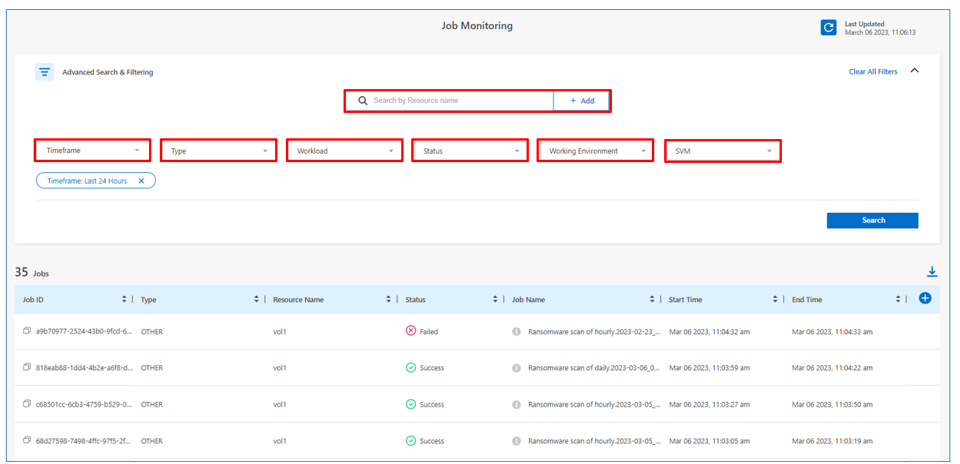Open the Timeframe dropdown

(93, 151)
